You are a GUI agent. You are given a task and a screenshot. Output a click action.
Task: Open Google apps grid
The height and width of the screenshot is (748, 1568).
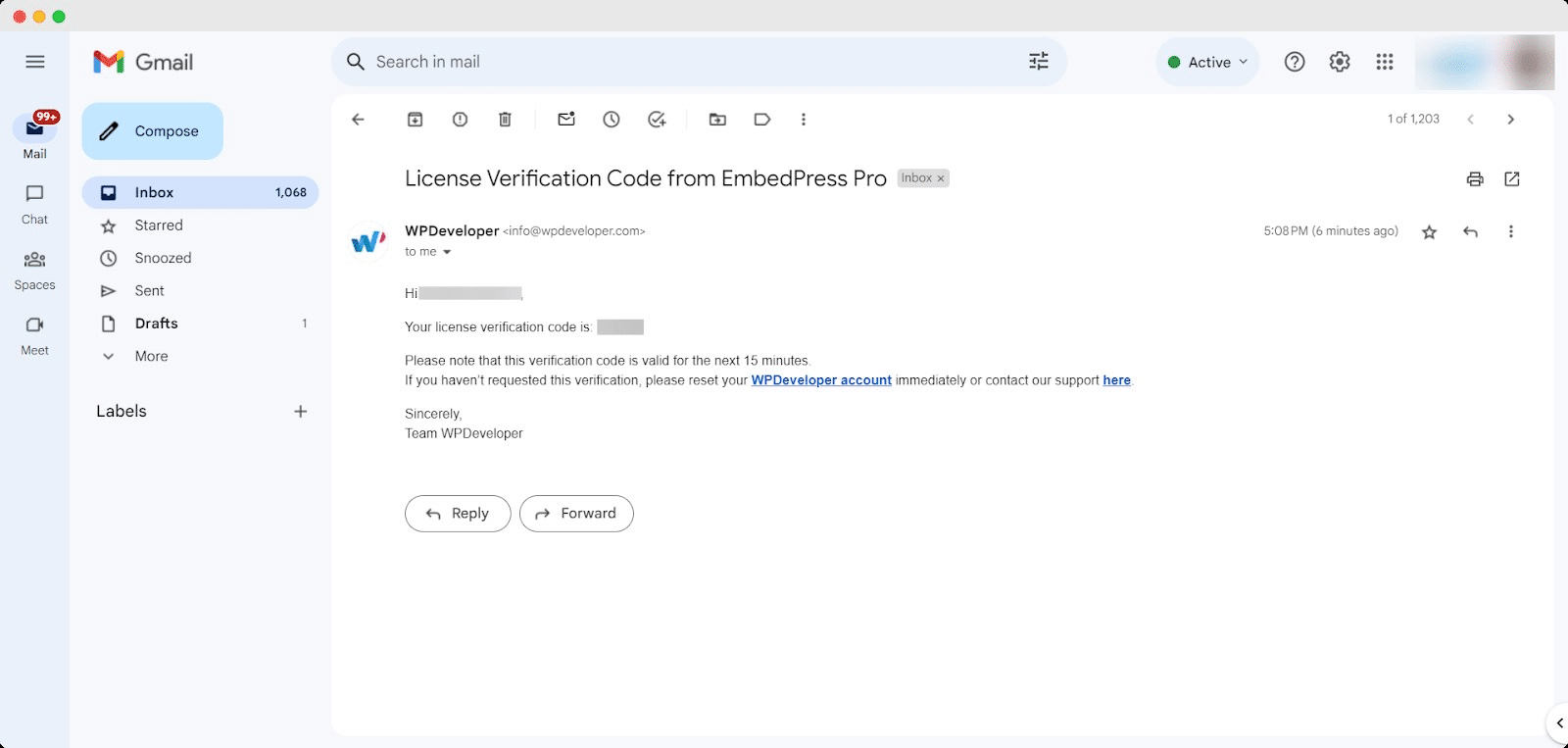[1385, 62]
